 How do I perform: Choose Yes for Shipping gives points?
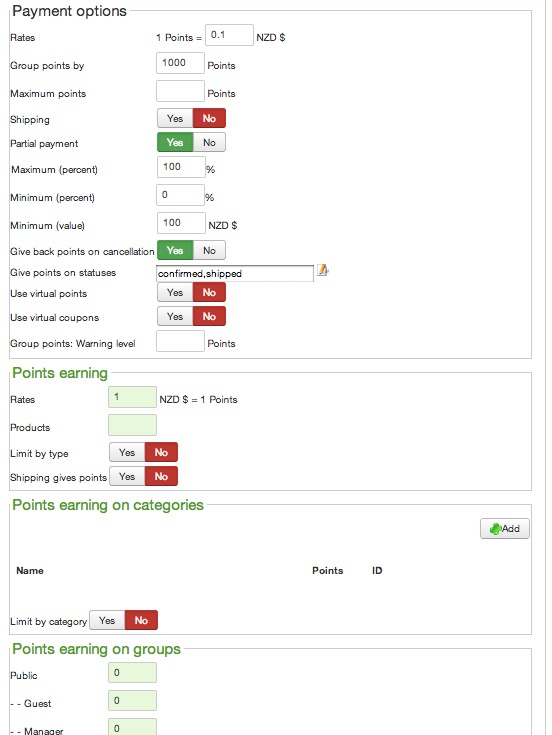[127, 476]
